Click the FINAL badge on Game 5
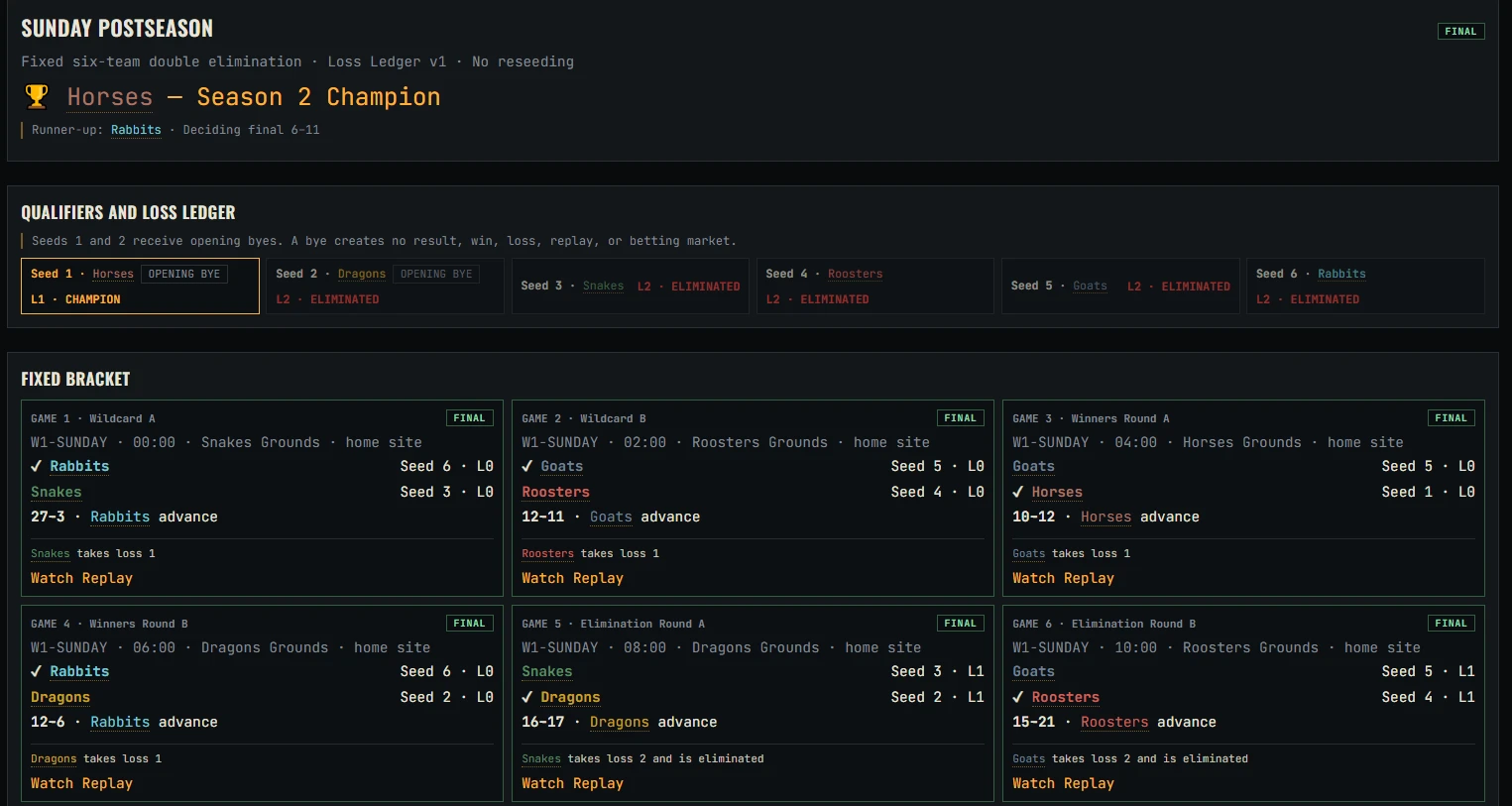The image size is (1512, 806). tap(960, 624)
